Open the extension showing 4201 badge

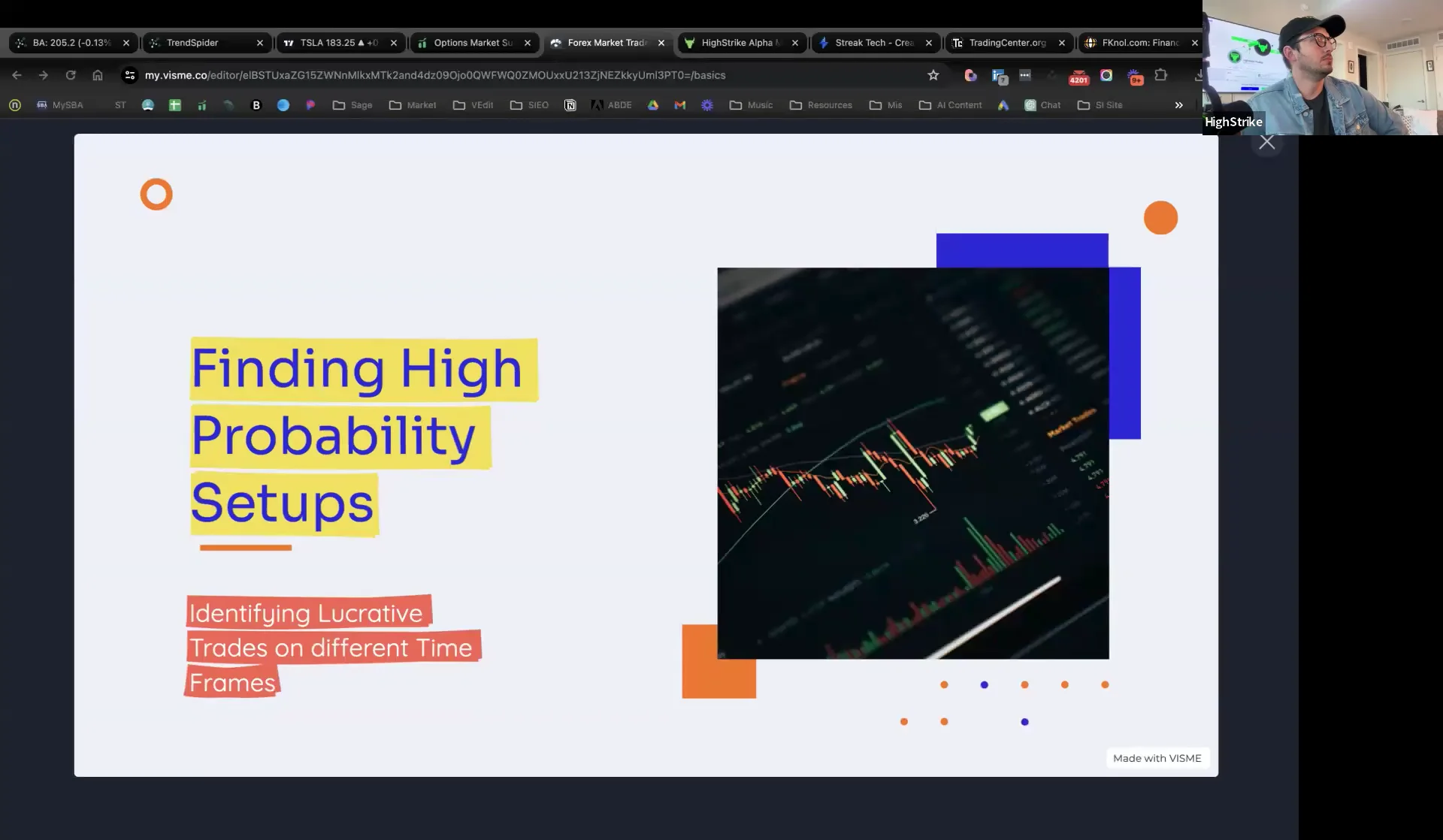1078,75
